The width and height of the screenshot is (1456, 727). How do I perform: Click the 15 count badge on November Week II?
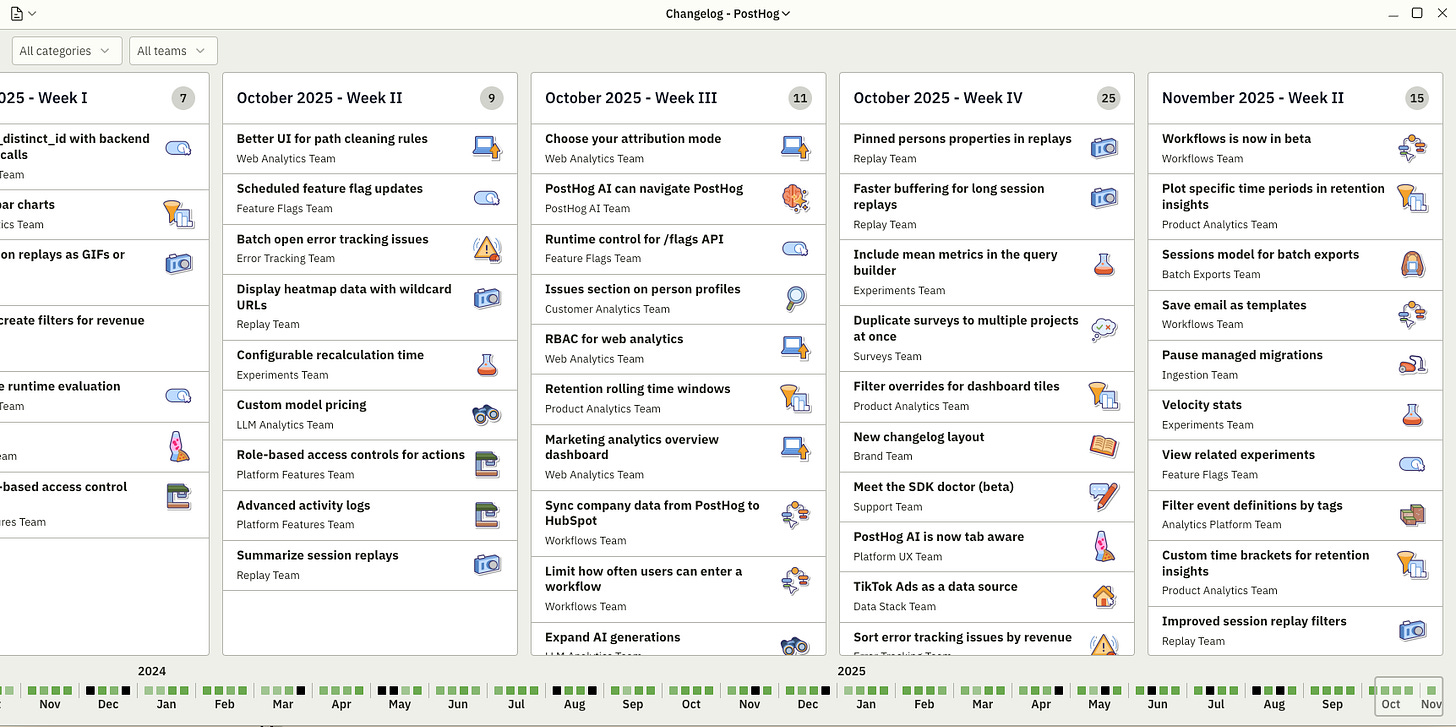1416,98
